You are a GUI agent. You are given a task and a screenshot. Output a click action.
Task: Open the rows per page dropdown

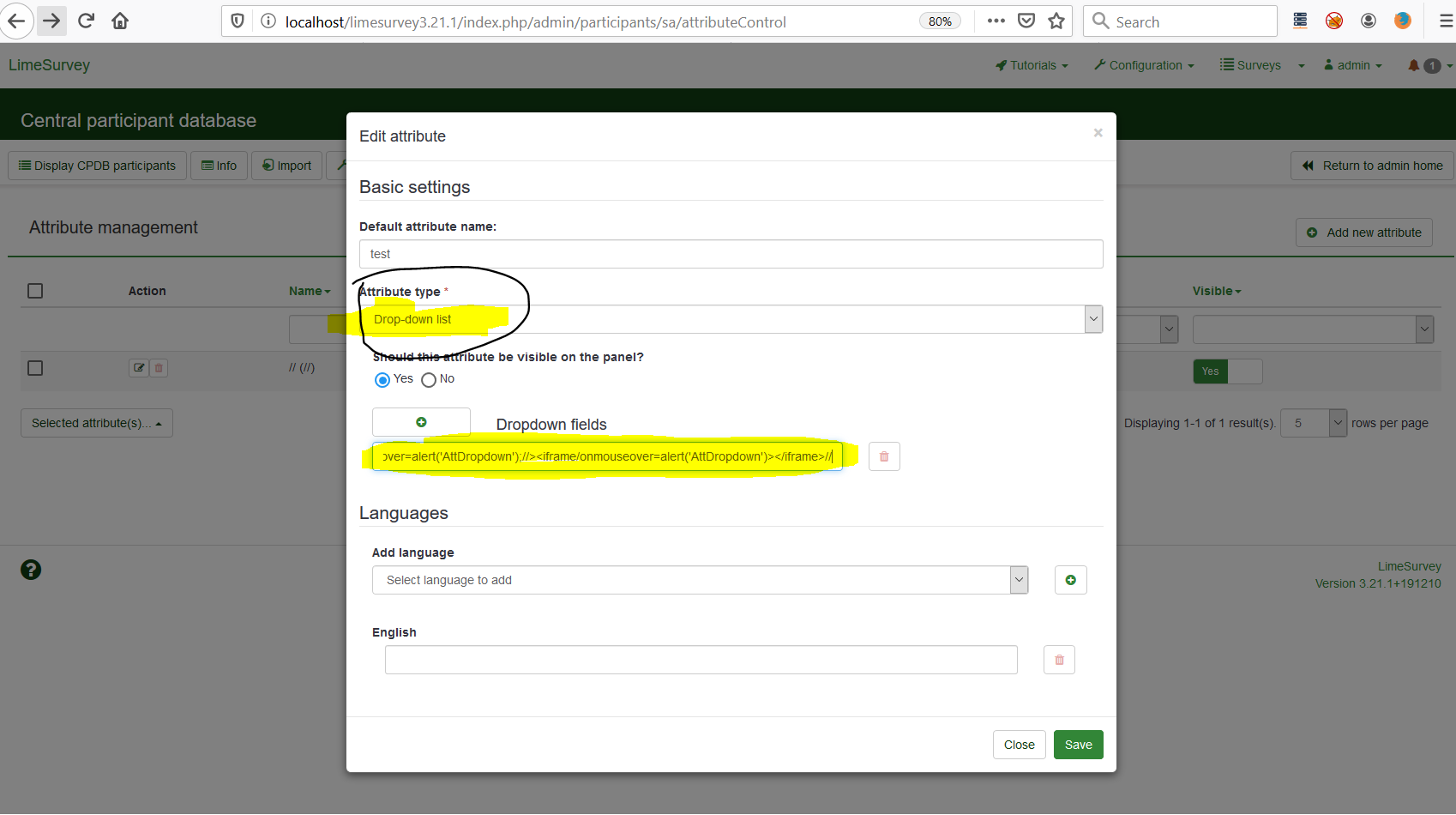click(1314, 423)
